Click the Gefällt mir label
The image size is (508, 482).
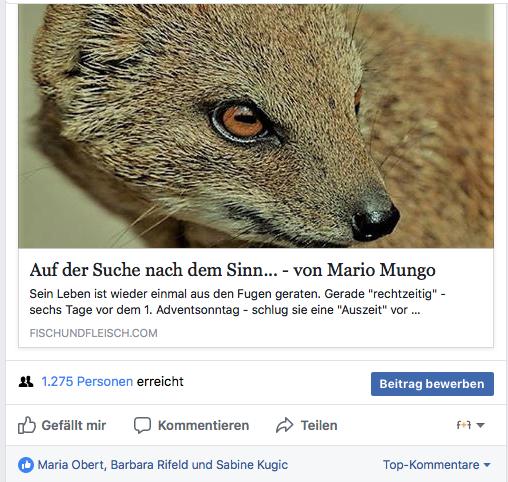pos(74,425)
